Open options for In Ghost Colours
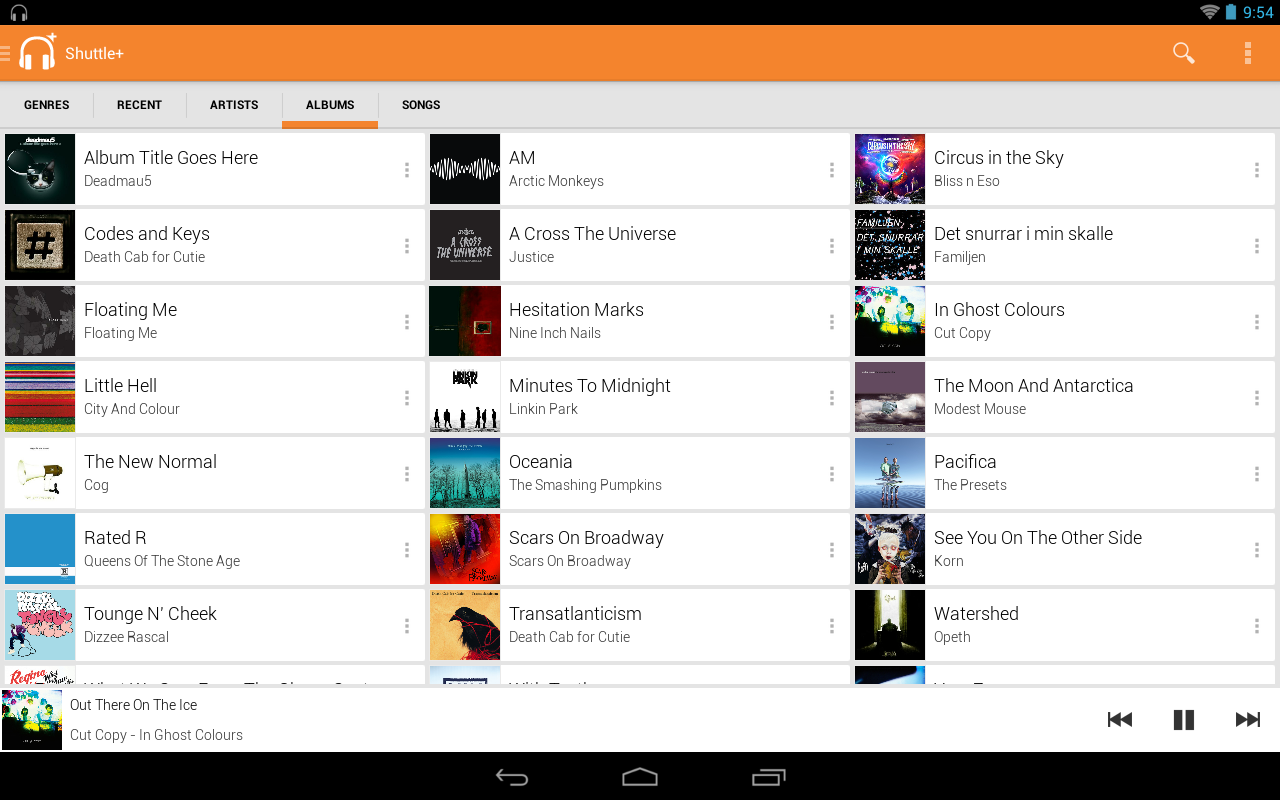The image size is (1280, 800). pos(1257,322)
